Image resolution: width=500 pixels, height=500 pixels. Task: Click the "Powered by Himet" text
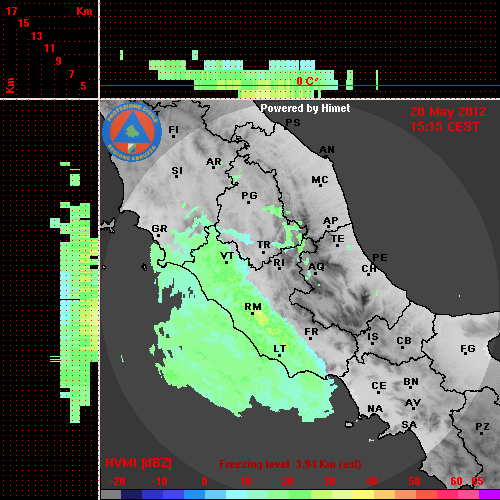tap(305, 108)
